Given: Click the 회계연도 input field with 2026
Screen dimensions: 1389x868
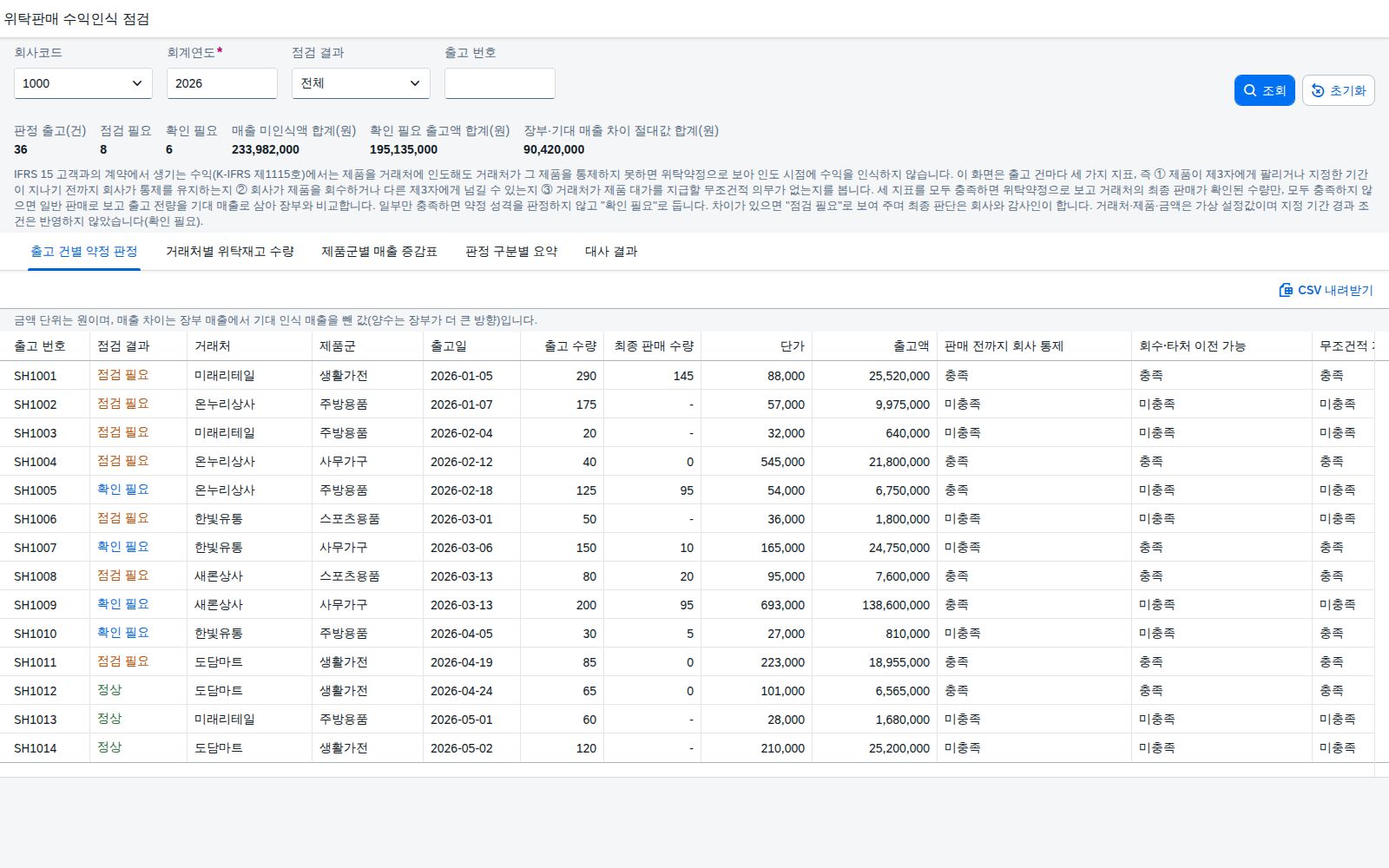Looking at the screenshot, I should click(222, 83).
